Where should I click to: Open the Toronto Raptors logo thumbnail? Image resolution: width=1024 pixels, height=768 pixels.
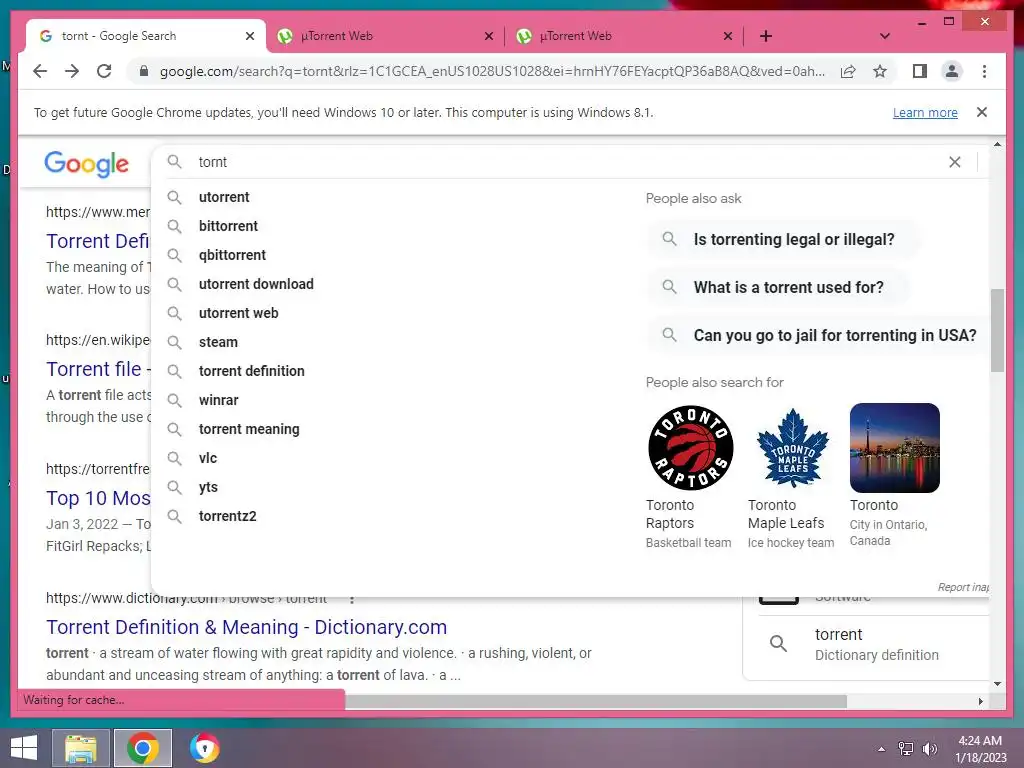point(690,448)
